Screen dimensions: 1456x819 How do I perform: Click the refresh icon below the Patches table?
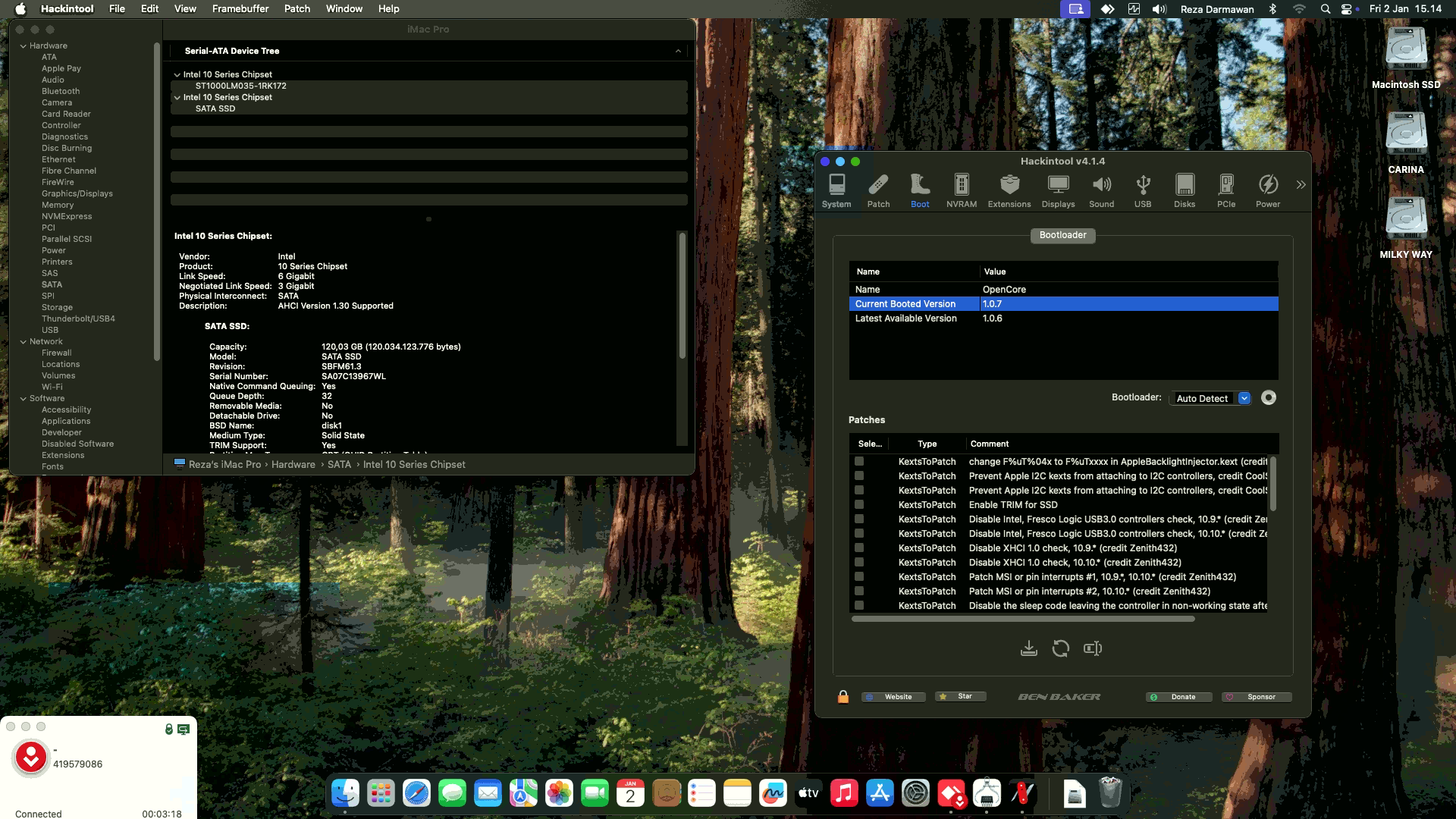tap(1061, 648)
